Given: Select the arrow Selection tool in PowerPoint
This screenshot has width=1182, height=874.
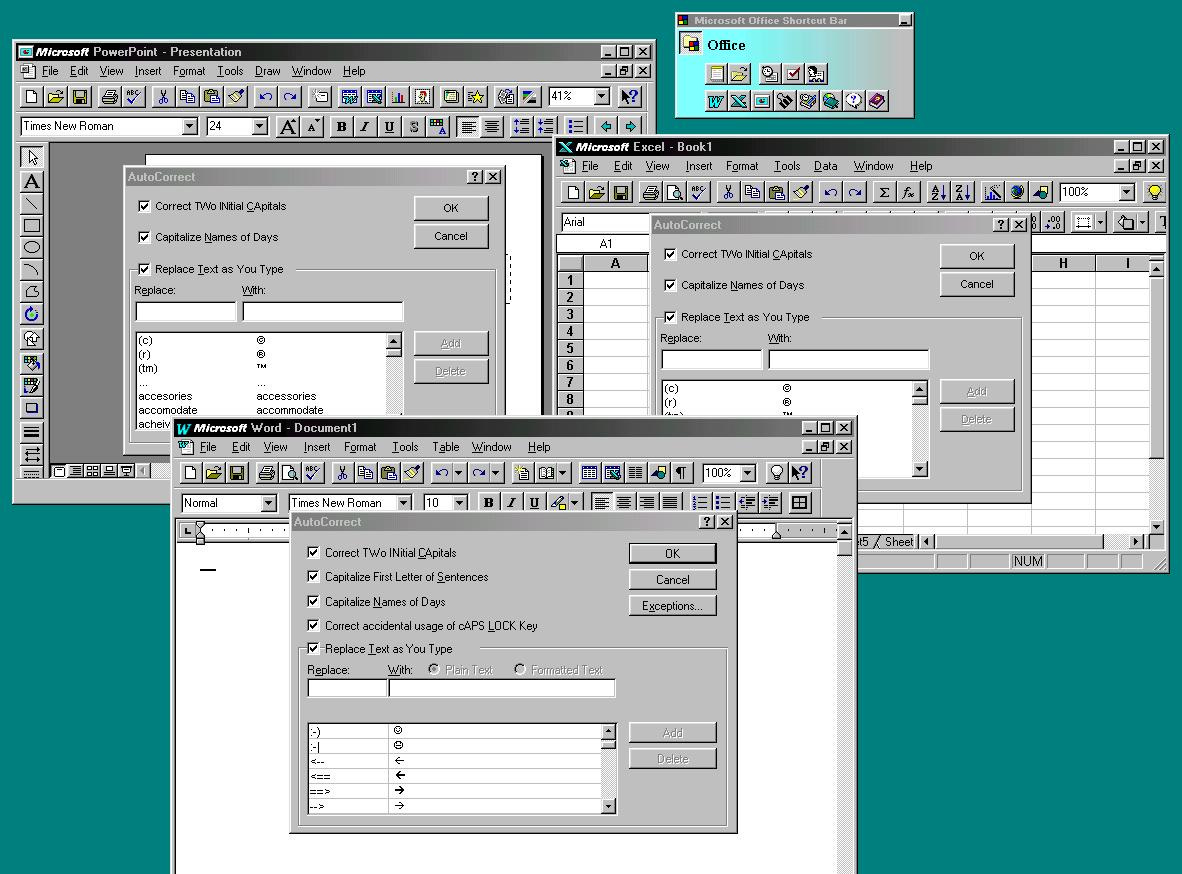Looking at the screenshot, I should [32, 157].
